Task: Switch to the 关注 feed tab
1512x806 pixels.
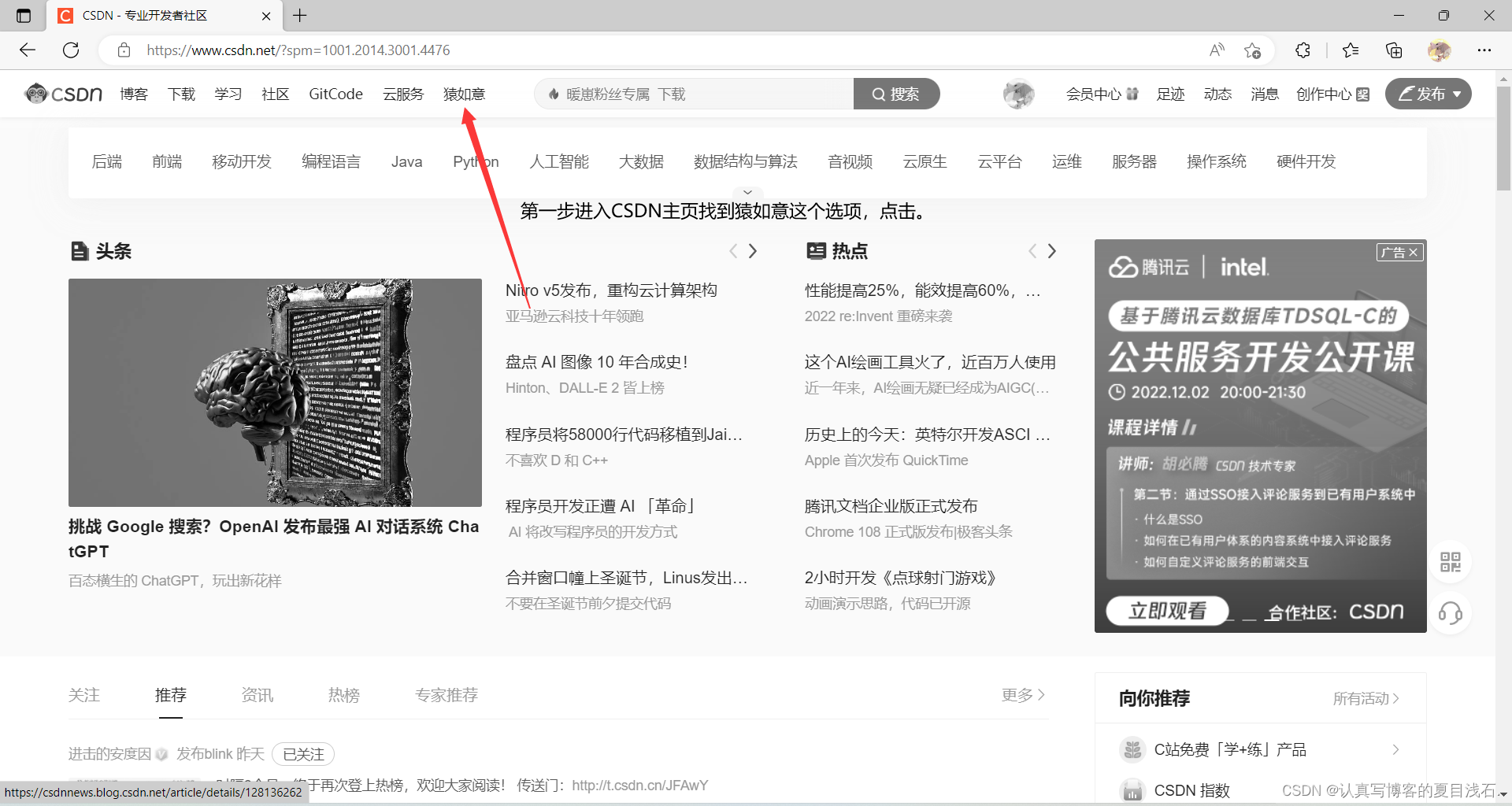Action: [x=84, y=695]
